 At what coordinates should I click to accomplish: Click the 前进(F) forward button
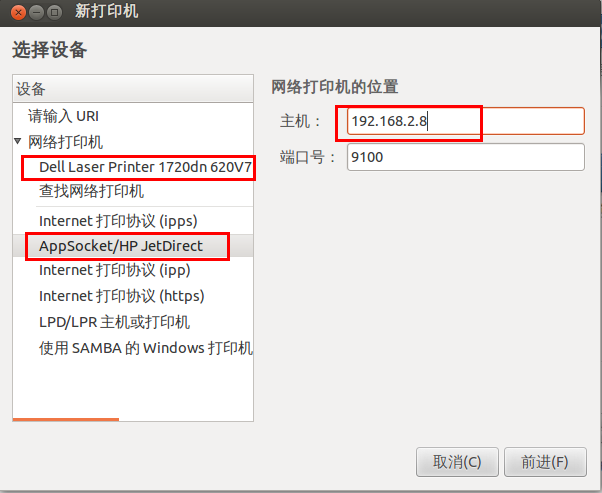(x=545, y=462)
